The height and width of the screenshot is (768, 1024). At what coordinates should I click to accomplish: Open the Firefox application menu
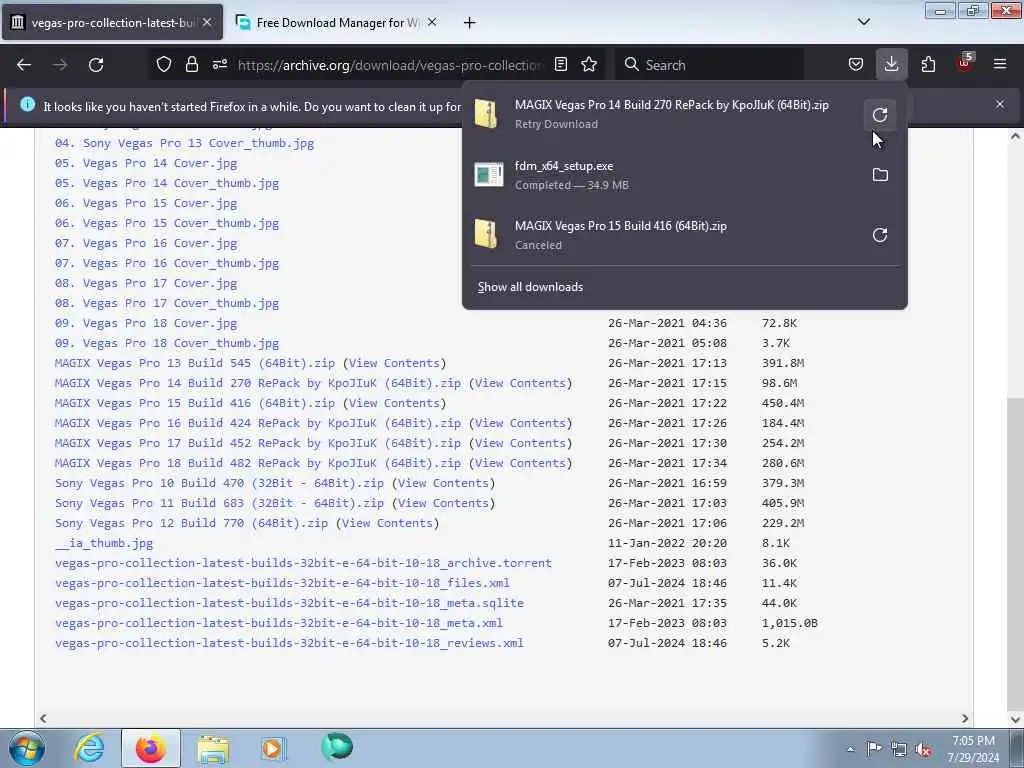click(1000, 65)
